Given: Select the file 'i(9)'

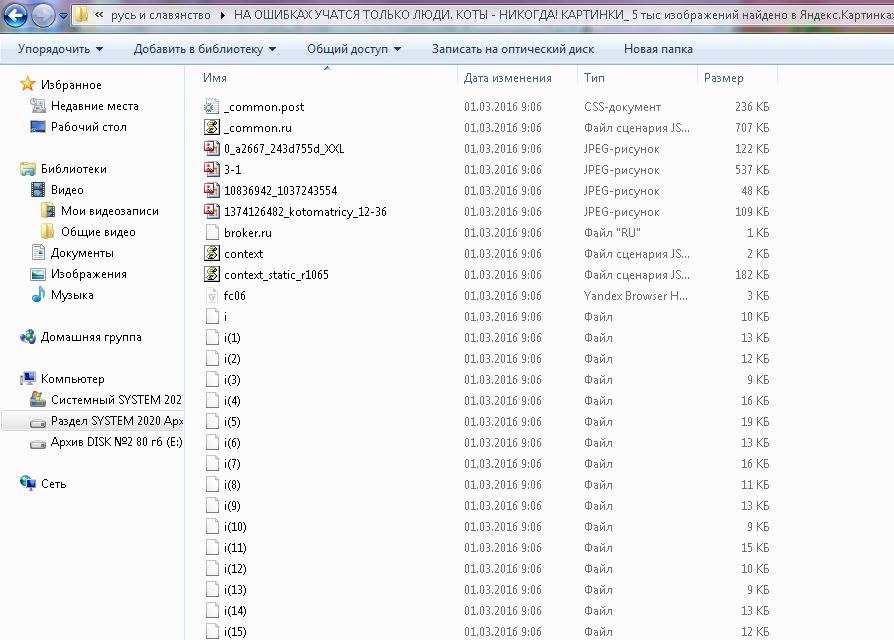Looking at the screenshot, I should (232, 506).
